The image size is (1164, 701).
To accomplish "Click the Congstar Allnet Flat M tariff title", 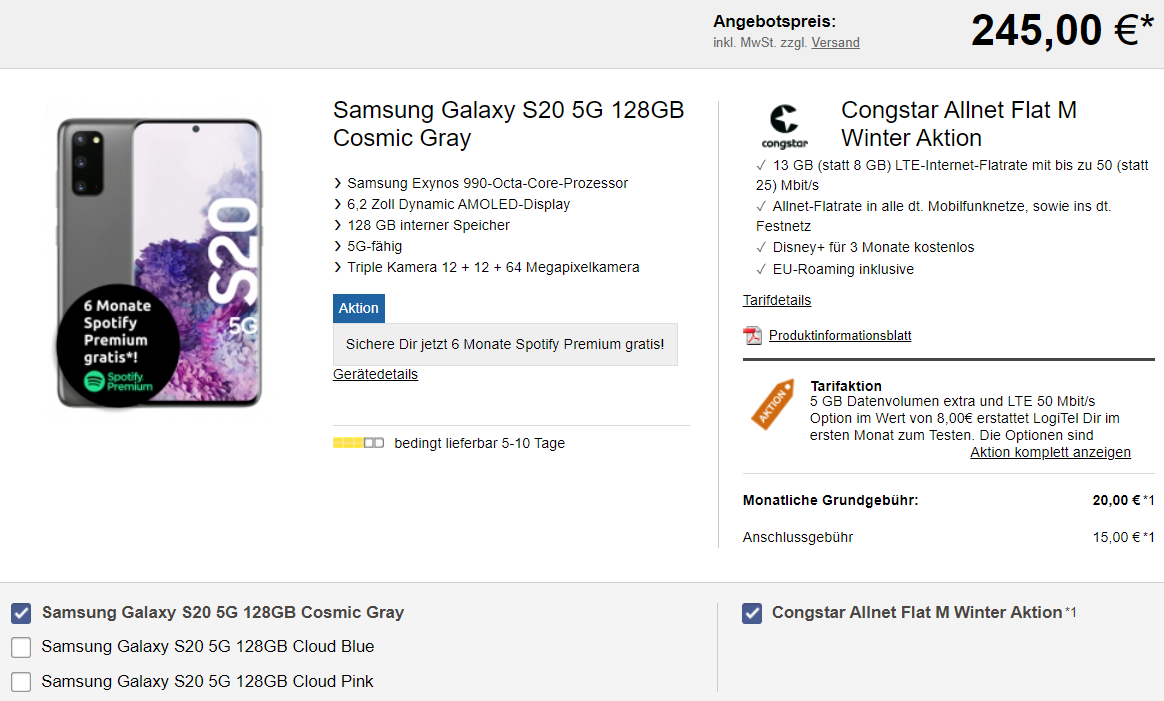I will click(958, 124).
